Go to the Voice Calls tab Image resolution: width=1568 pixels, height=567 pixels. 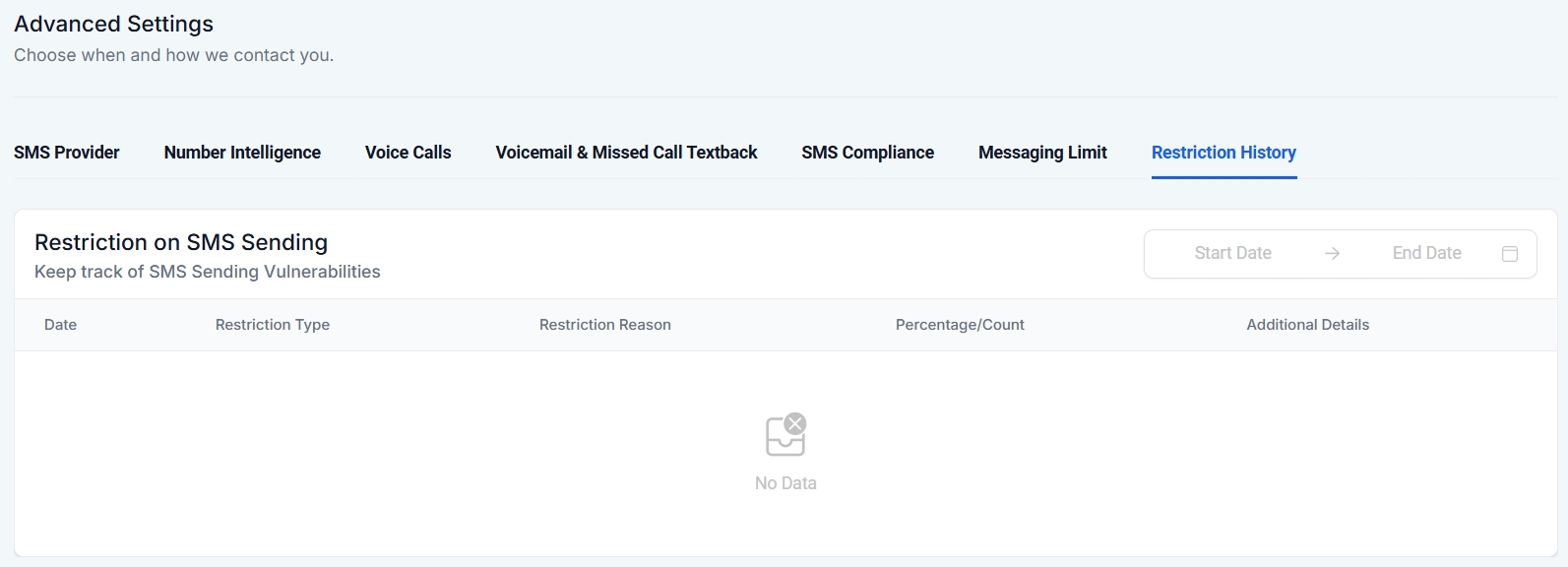point(408,153)
